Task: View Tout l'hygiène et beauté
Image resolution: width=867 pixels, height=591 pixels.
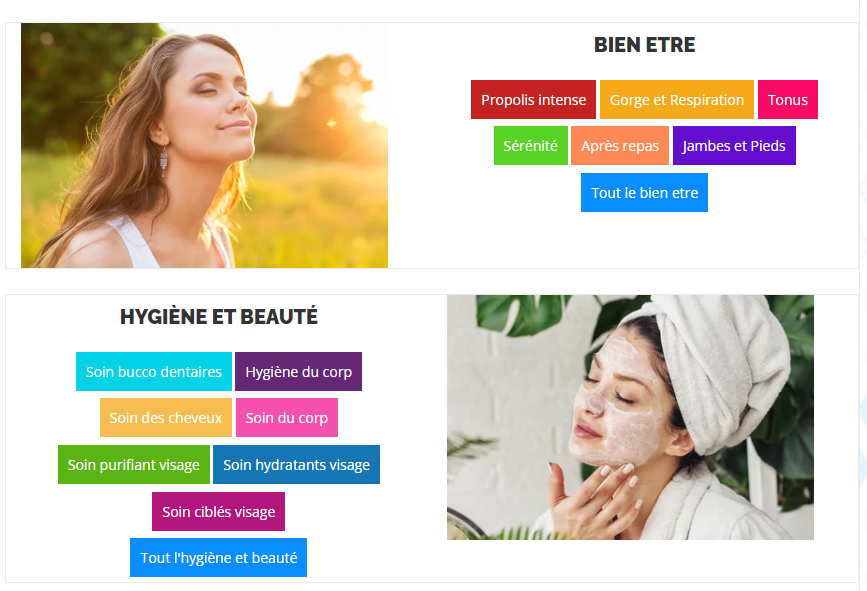Action: (218, 557)
